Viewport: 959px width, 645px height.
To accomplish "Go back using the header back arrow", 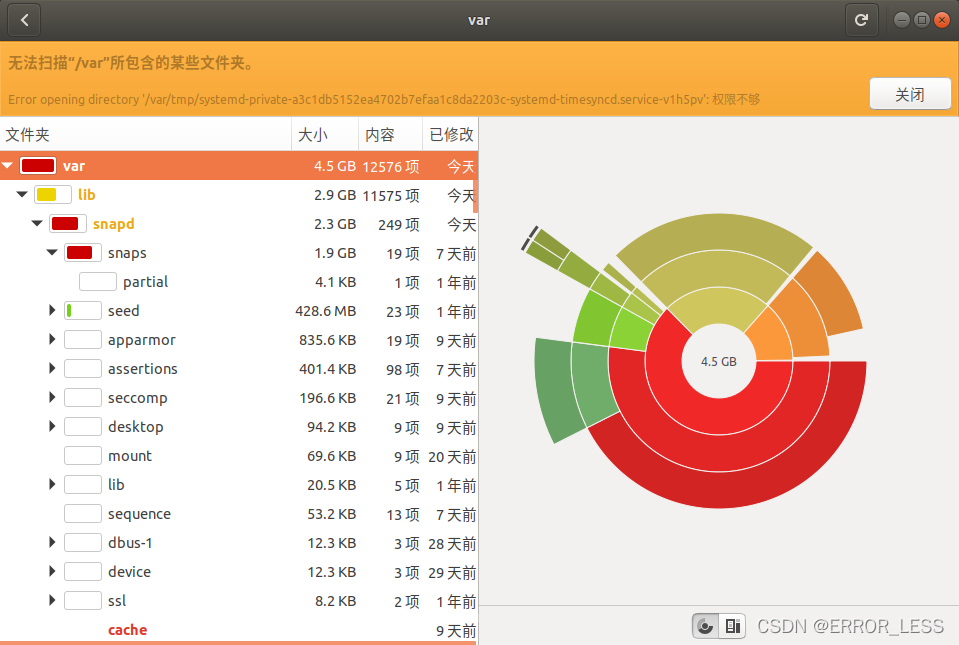I will coord(24,20).
